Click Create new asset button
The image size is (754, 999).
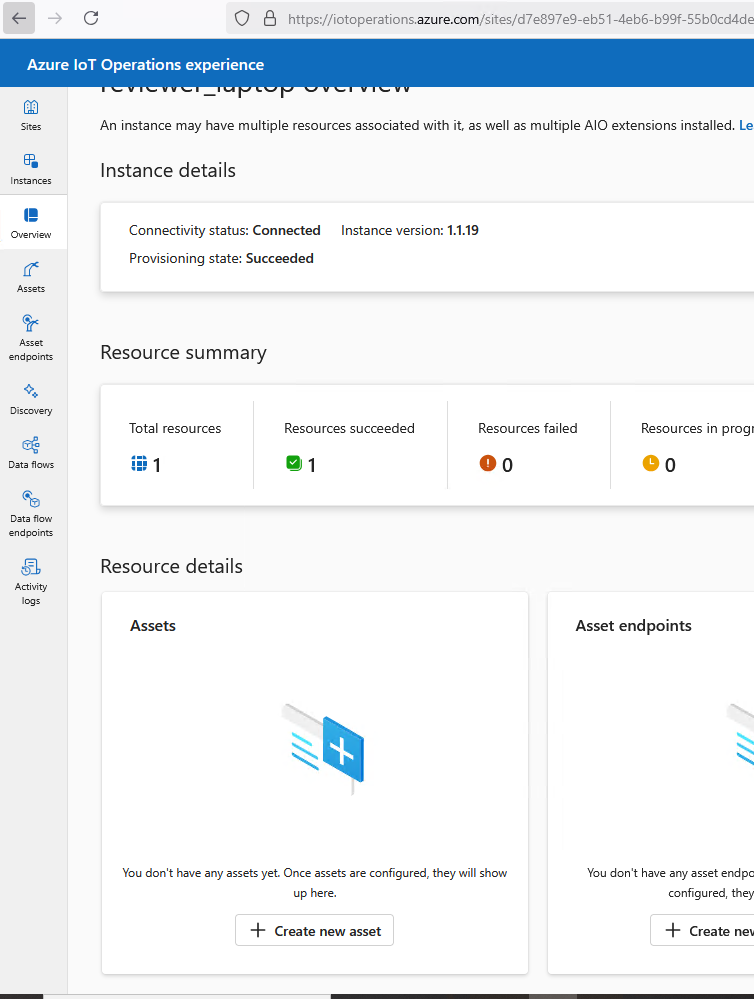(314, 931)
